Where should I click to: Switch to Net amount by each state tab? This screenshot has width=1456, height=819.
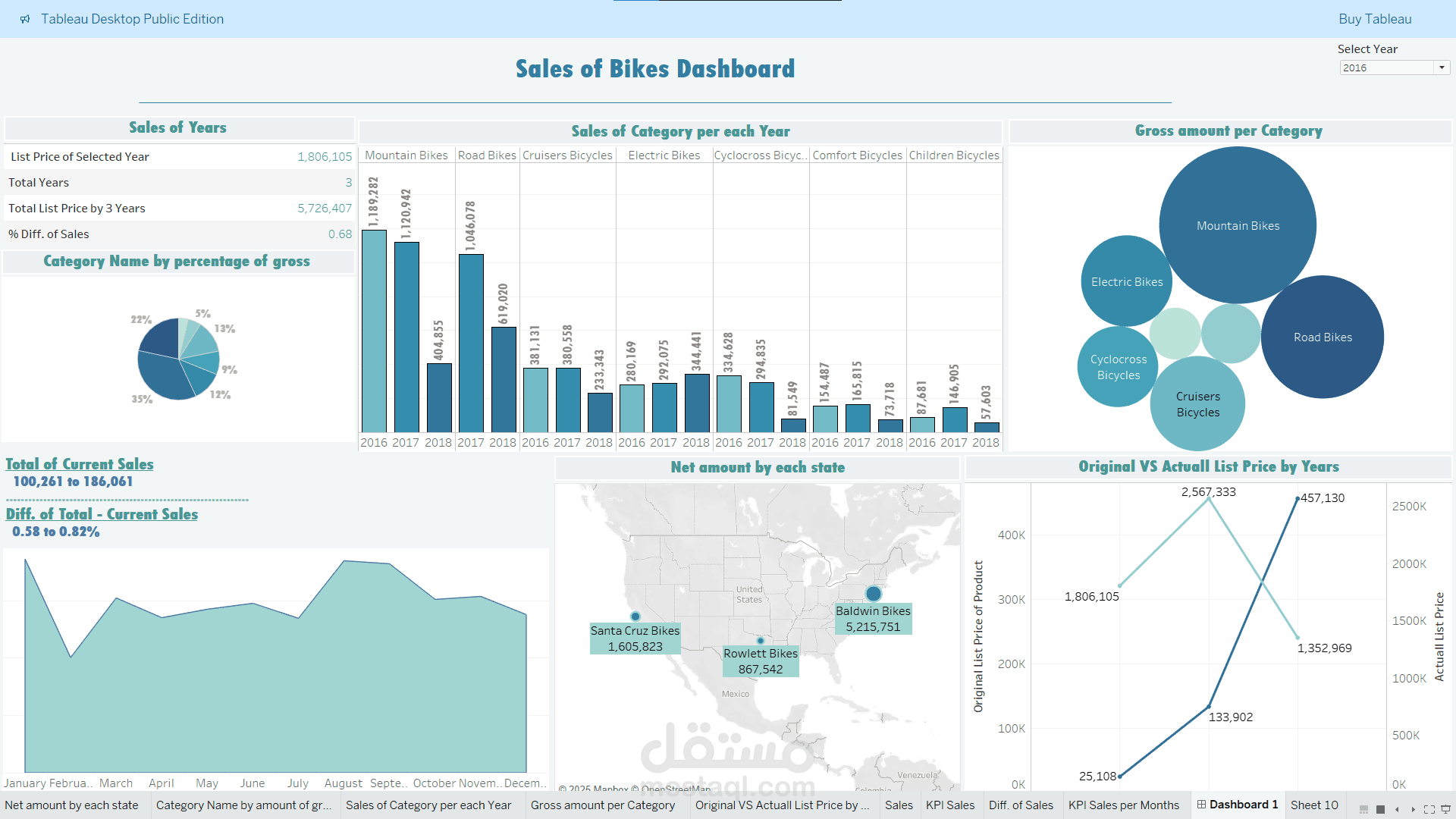coord(71,805)
